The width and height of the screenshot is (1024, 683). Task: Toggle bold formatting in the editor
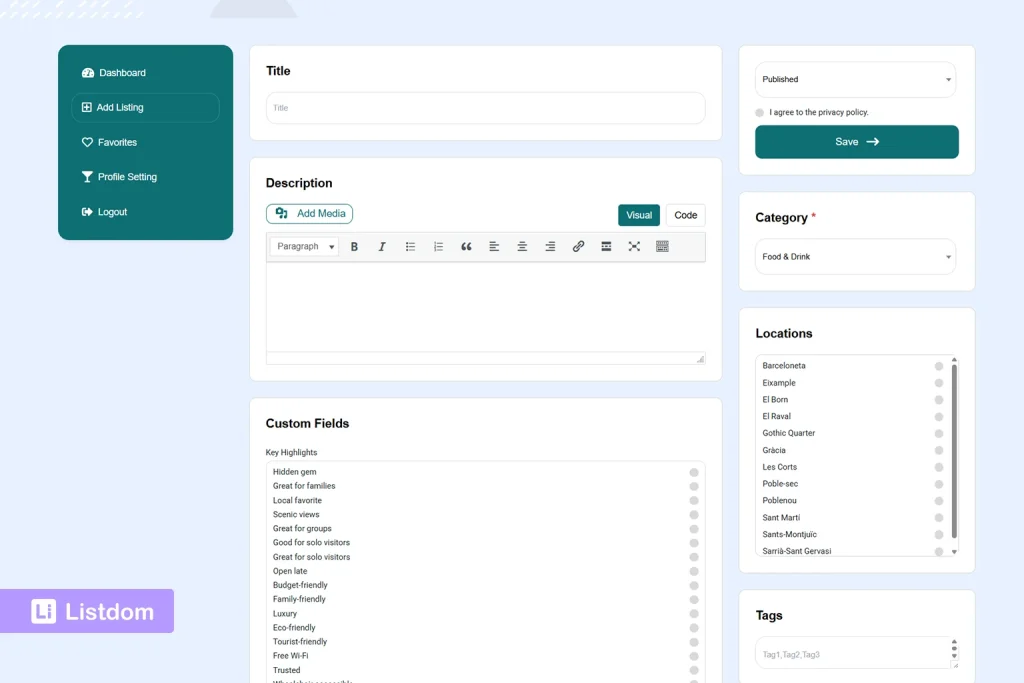pyautogui.click(x=355, y=246)
